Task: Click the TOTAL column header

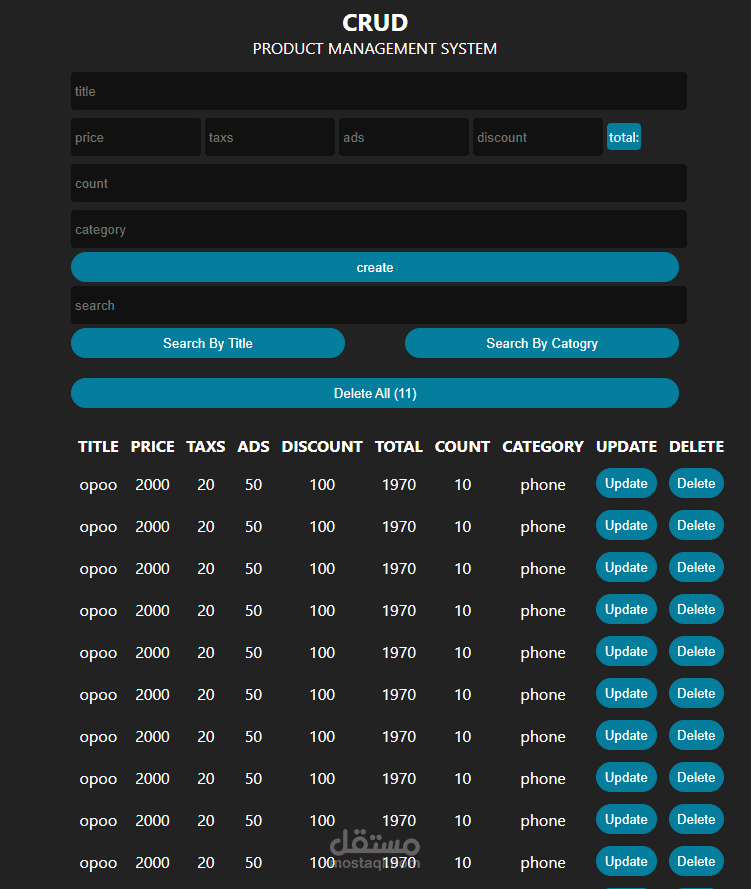Action: [x=399, y=447]
